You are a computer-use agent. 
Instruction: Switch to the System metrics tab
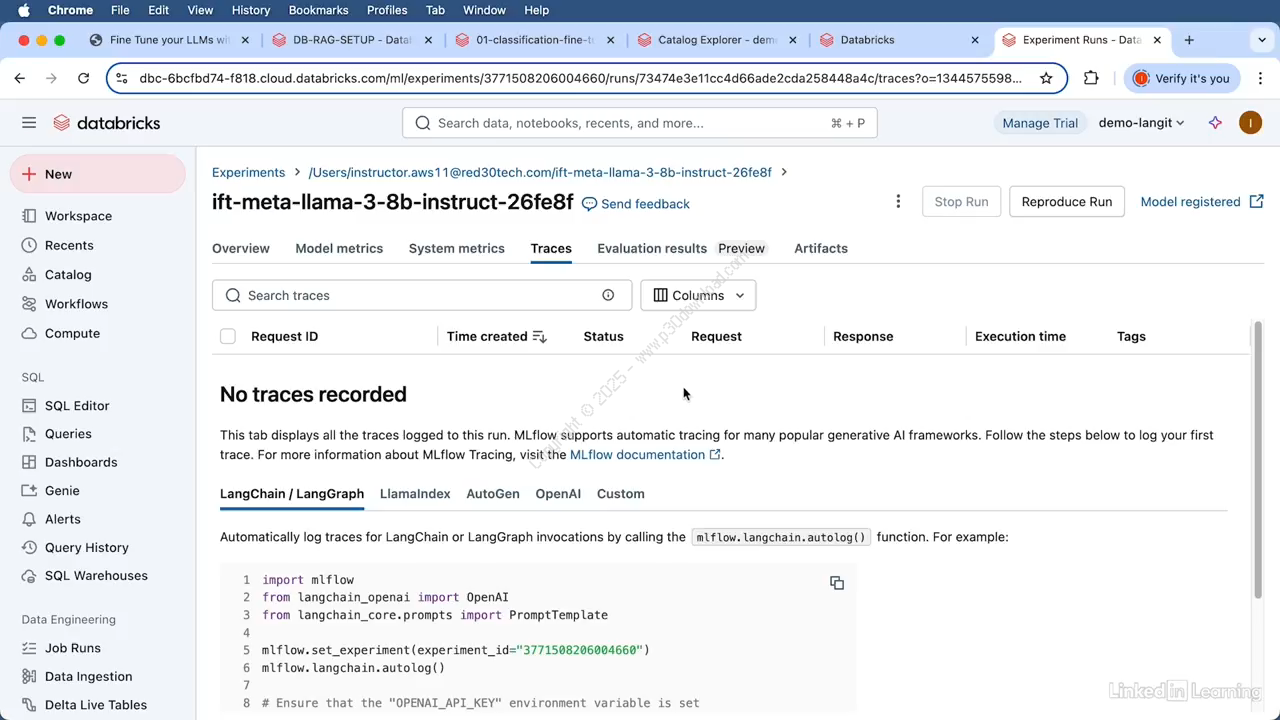coord(457,248)
